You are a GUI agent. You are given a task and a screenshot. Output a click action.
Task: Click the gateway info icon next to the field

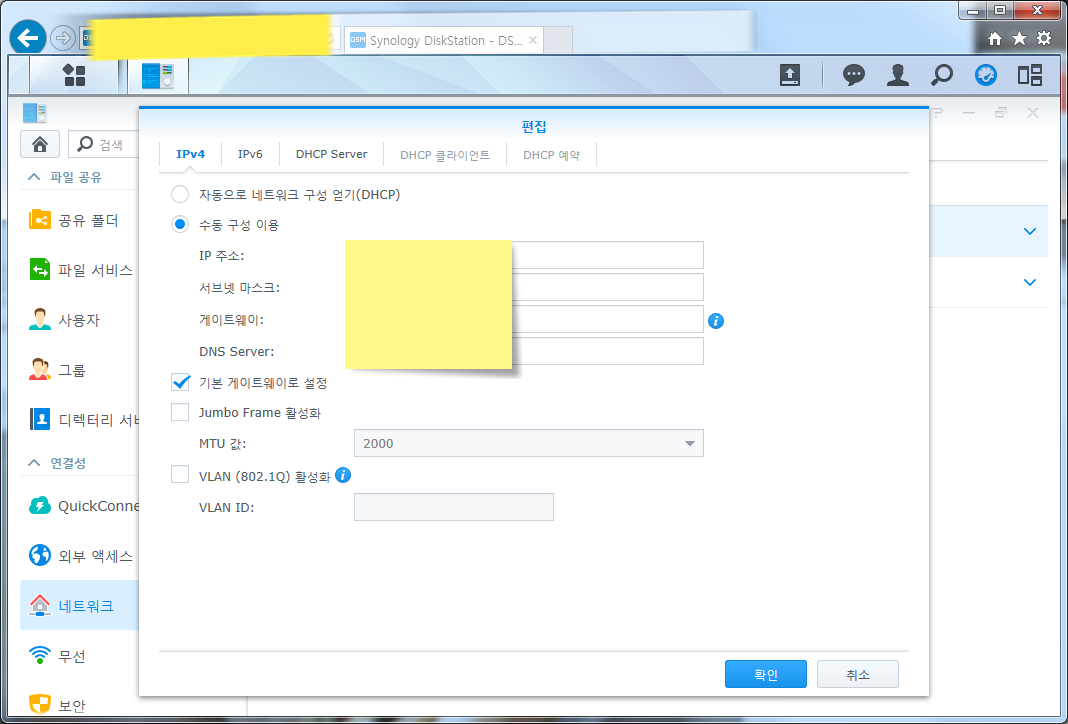[x=716, y=319]
